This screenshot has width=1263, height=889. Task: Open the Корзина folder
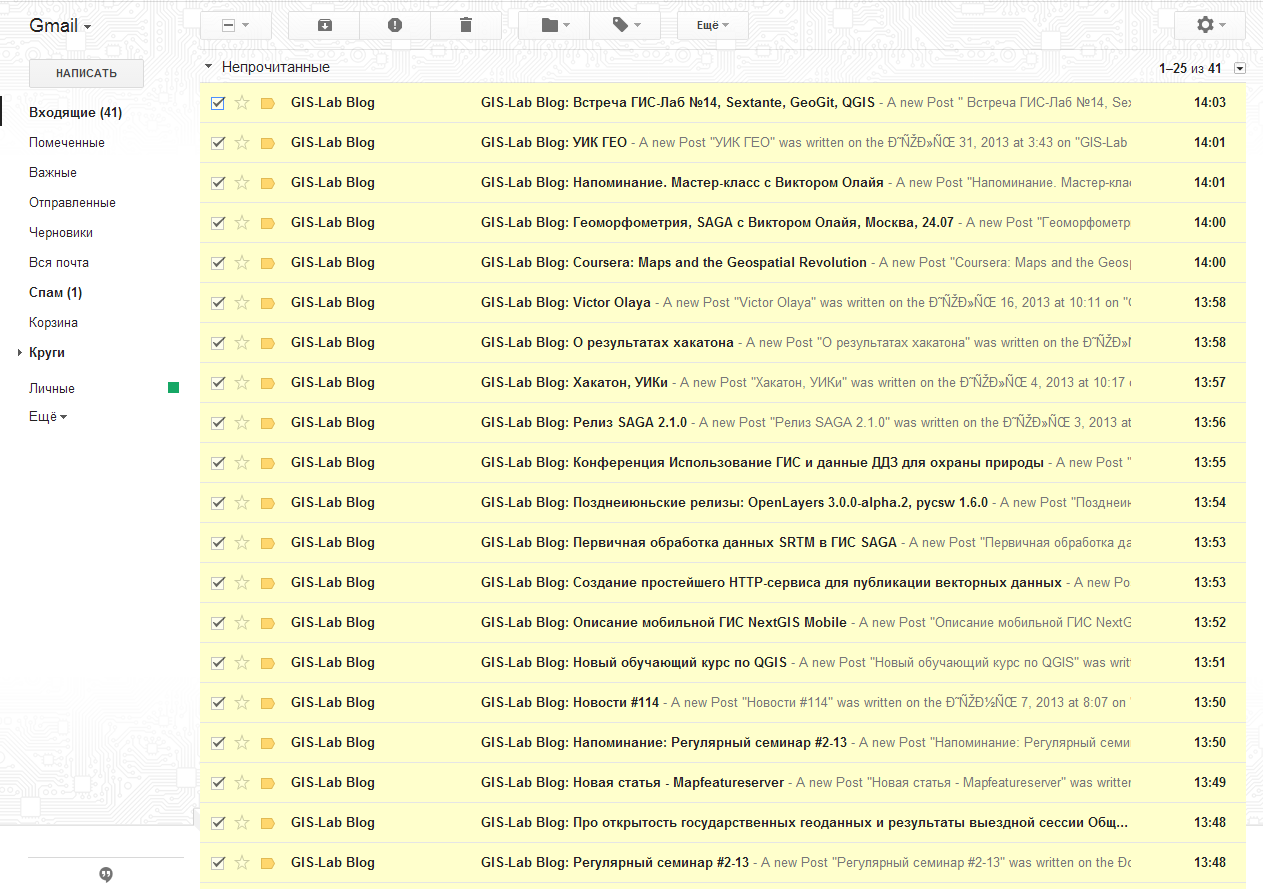tap(53, 323)
